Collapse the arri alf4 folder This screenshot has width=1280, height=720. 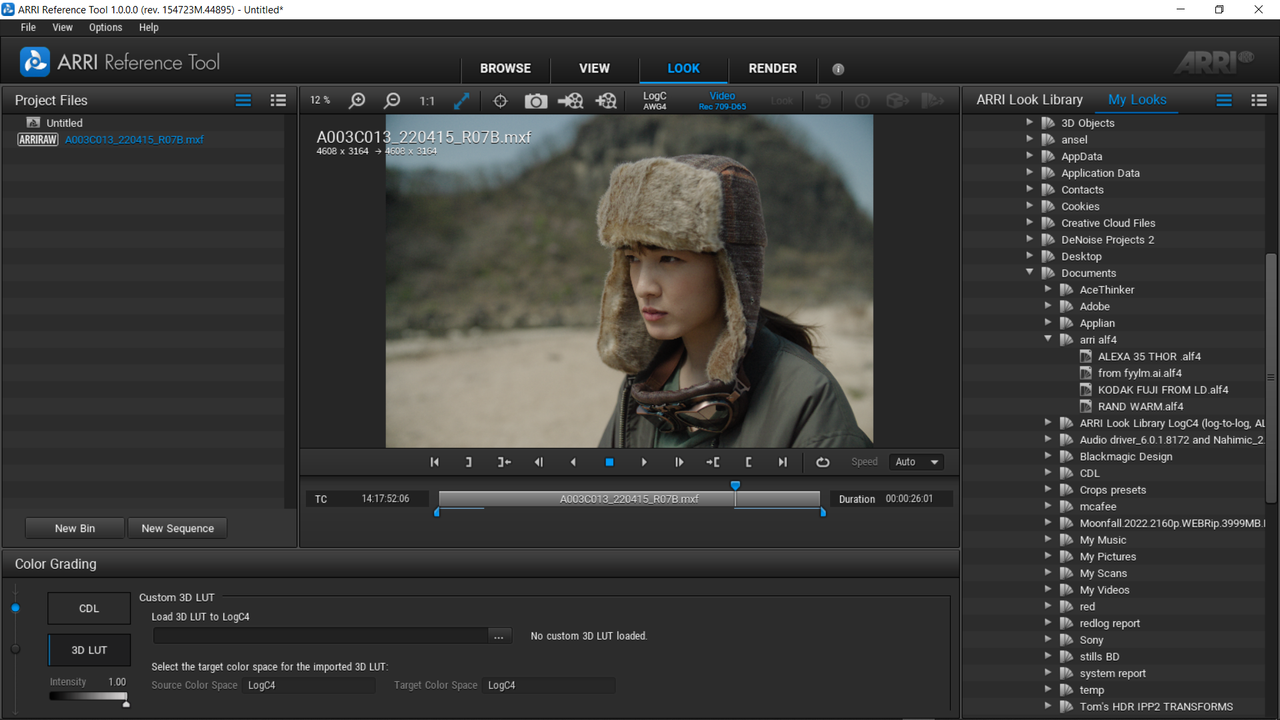[x=1048, y=340]
